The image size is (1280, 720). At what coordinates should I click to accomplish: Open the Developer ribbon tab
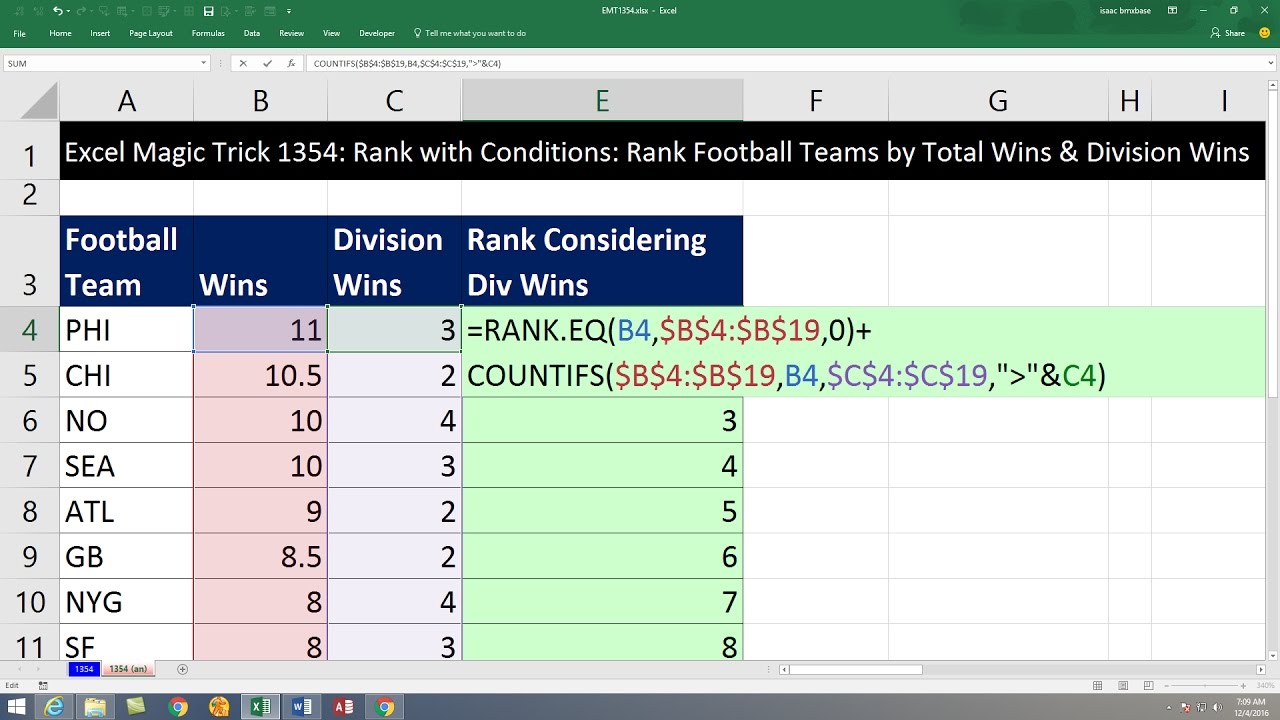(377, 33)
